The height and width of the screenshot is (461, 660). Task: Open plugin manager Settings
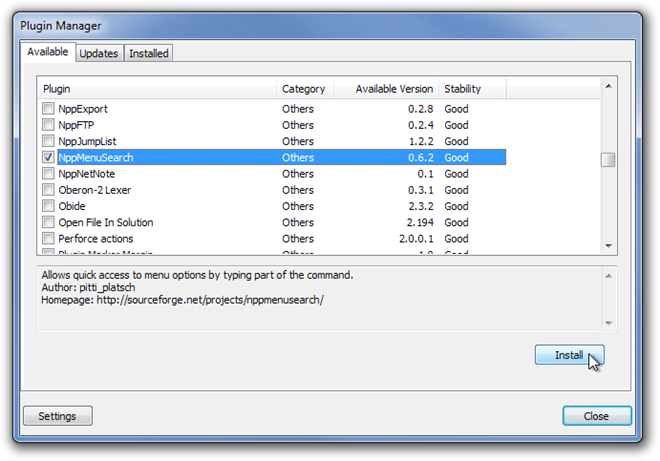tap(57, 416)
